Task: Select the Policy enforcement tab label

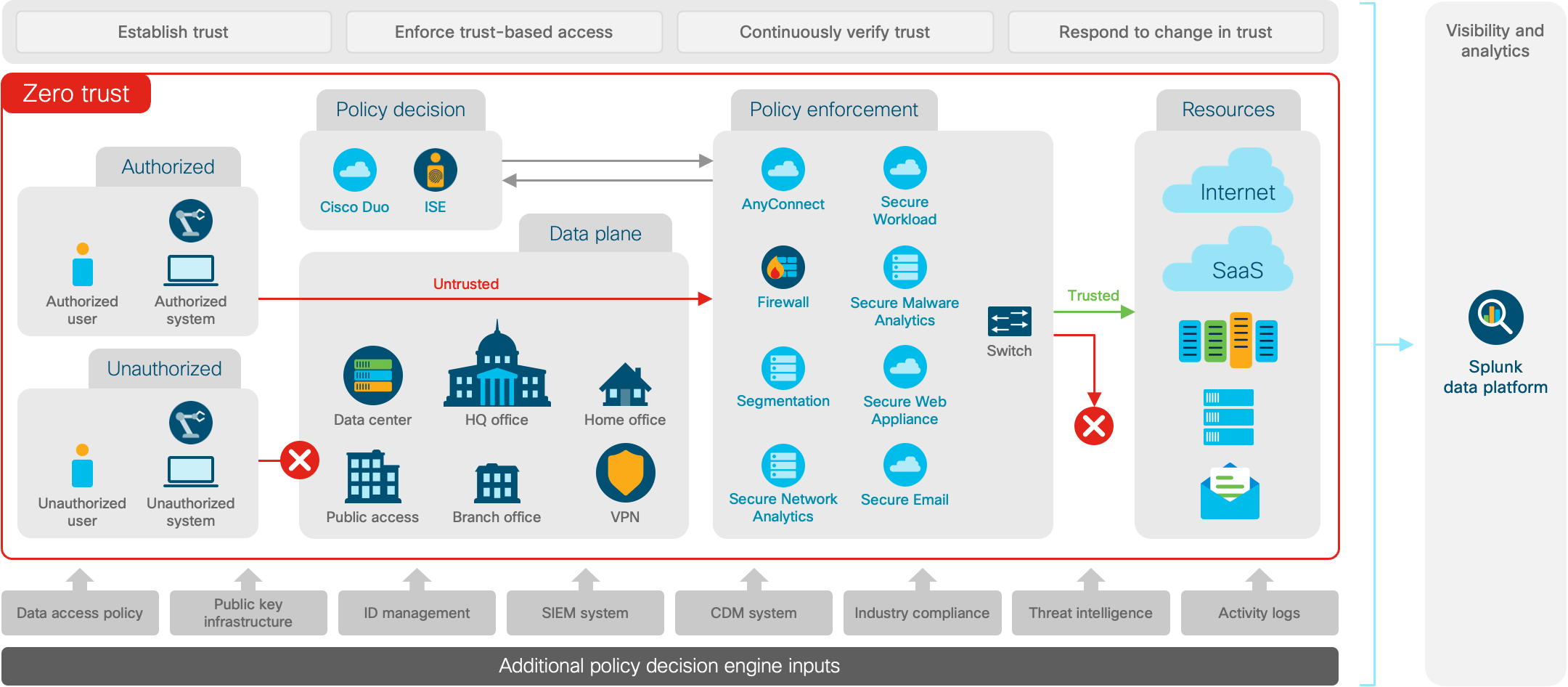Action: [x=834, y=110]
